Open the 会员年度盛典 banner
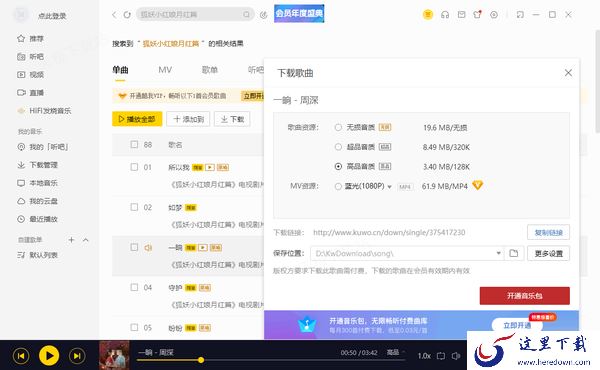 click(299, 13)
